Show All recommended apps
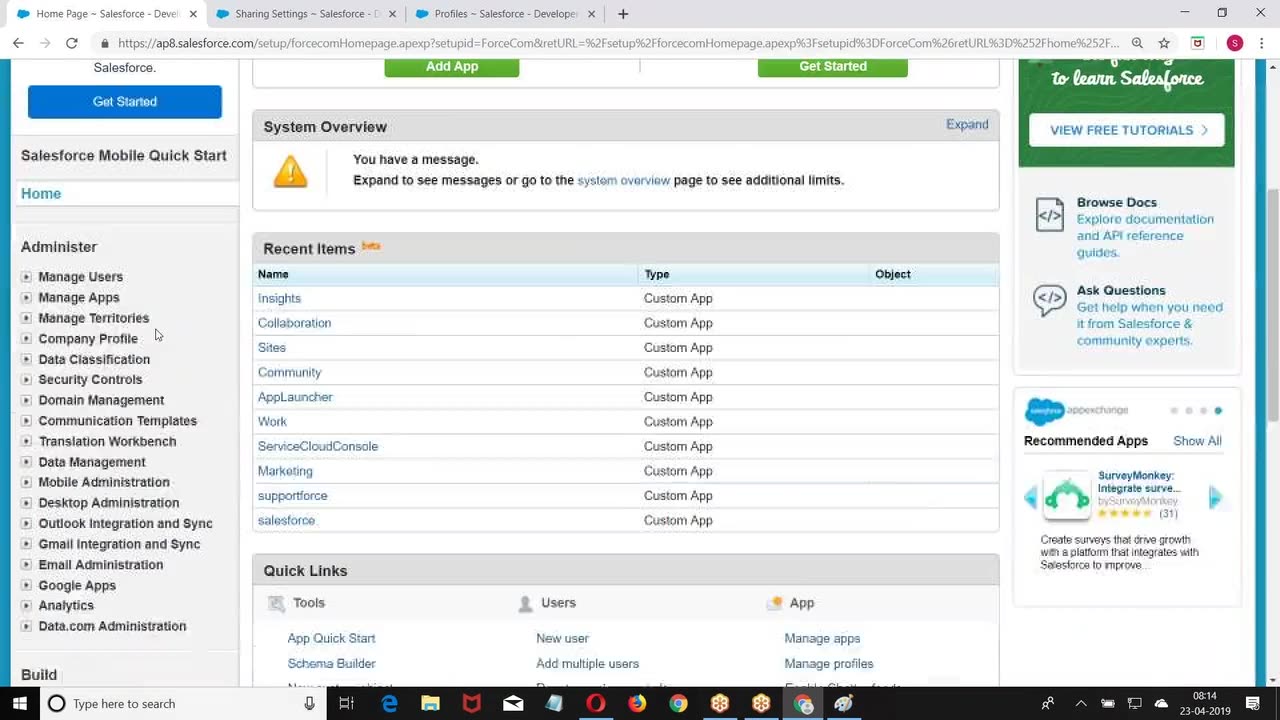1280x720 pixels. point(1197,441)
